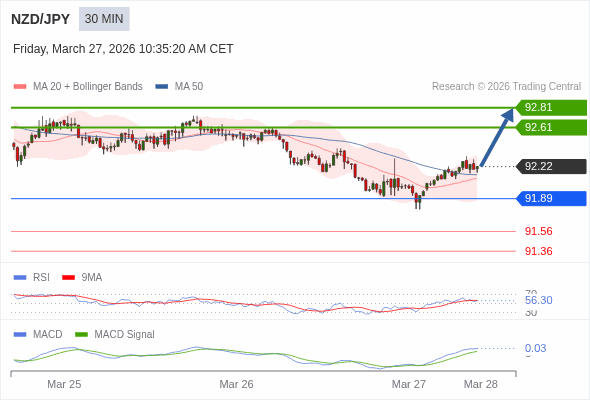Click the 30 MIN timeframe badge
This screenshot has height=400, width=590.
(x=104, y=19)
